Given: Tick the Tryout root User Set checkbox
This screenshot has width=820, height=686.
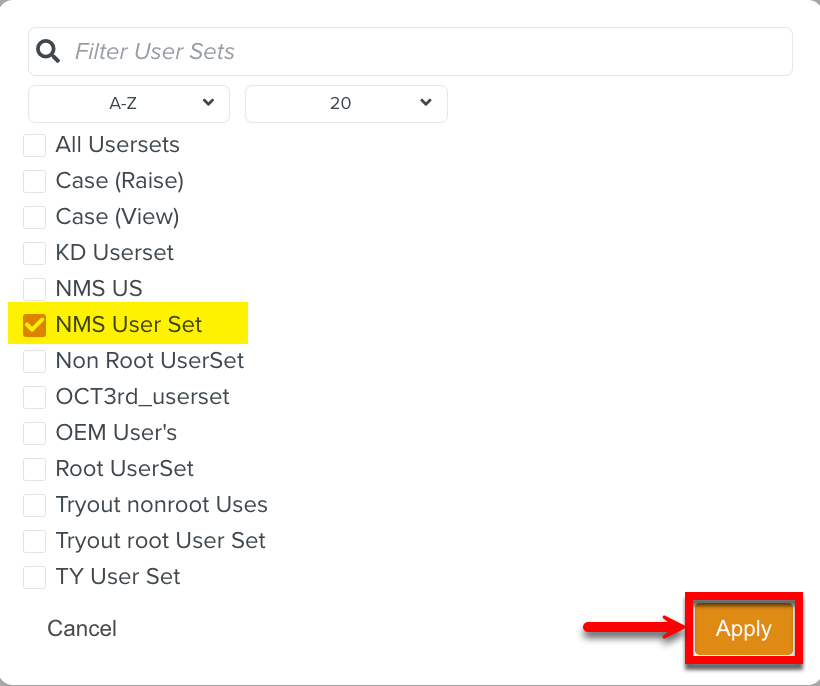Looking at the screenshot, I should click(x=35, y=541).
